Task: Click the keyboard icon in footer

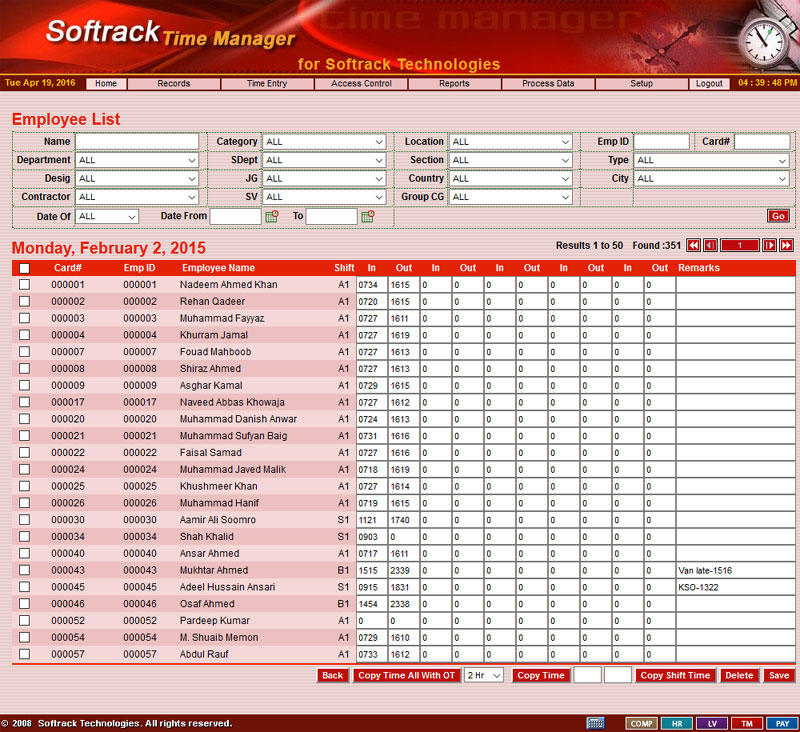Action: 595,722
